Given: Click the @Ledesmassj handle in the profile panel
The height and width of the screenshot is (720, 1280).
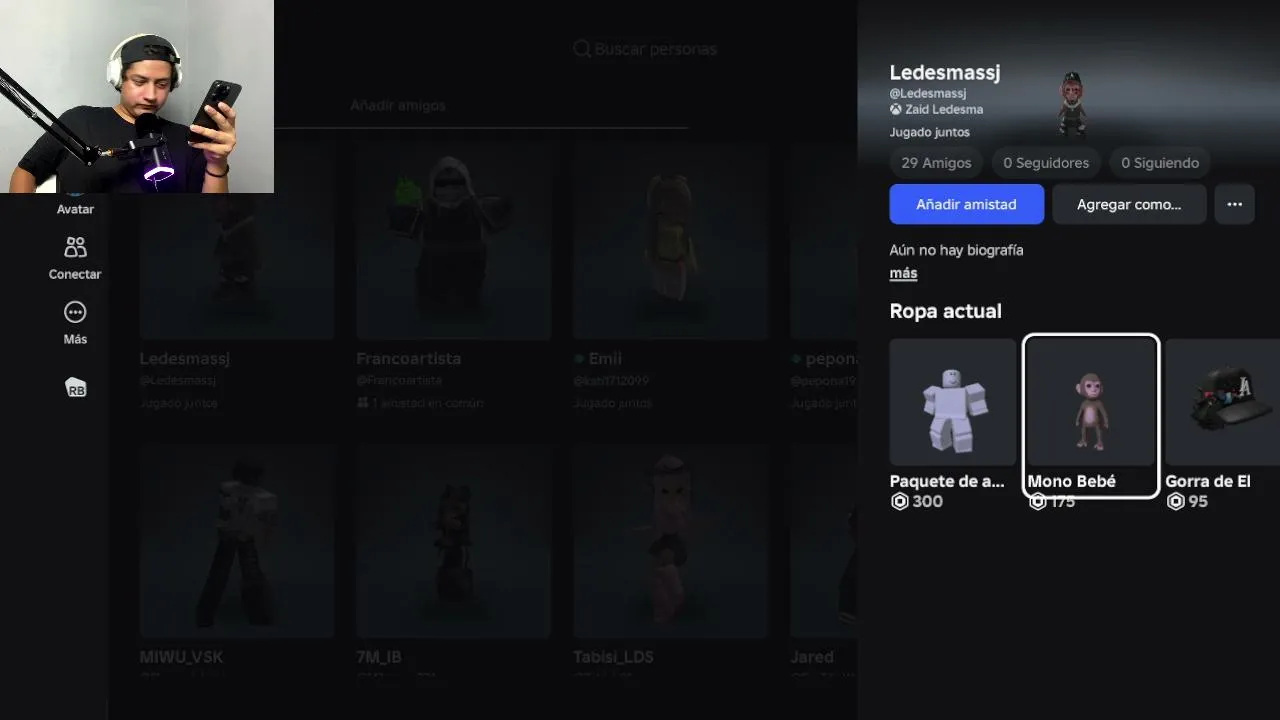Looking at the screenshot, I should click(928, 93).
